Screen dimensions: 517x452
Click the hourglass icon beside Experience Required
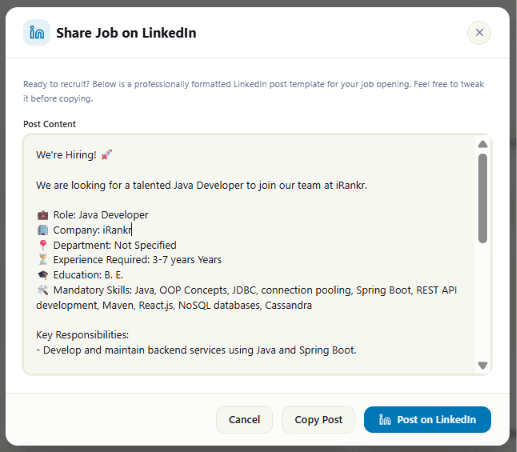(43, 260)
